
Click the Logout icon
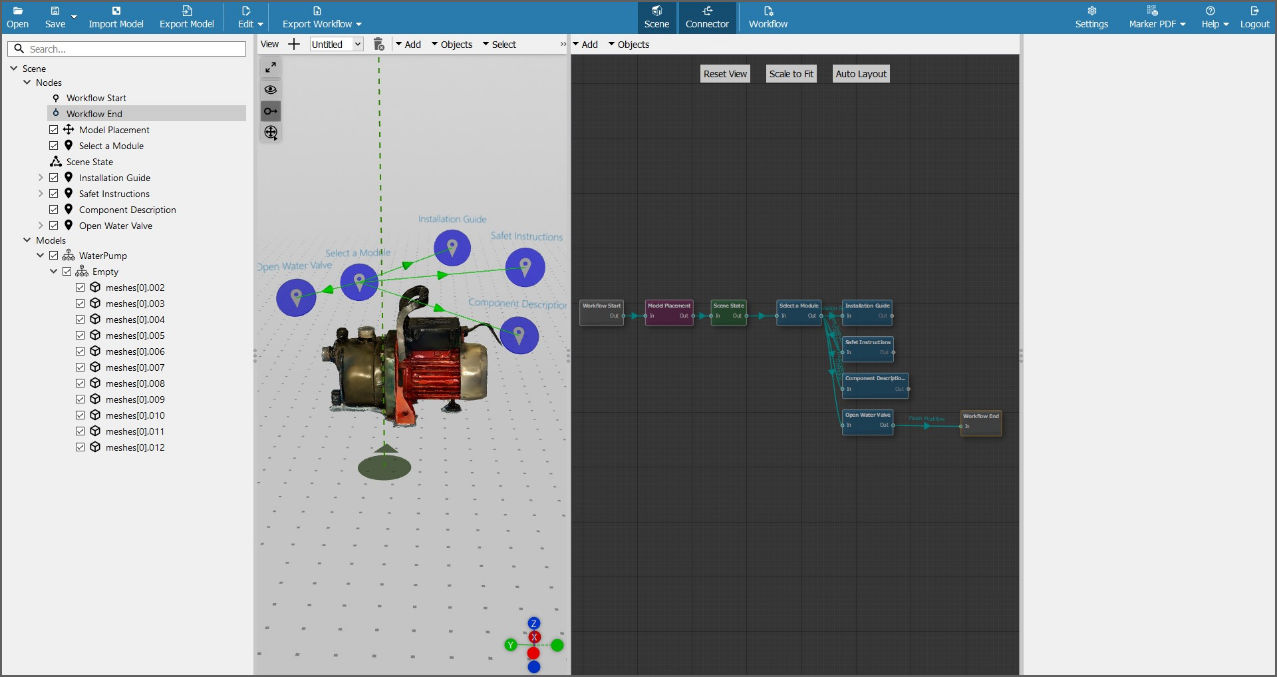pos(1255,10)
